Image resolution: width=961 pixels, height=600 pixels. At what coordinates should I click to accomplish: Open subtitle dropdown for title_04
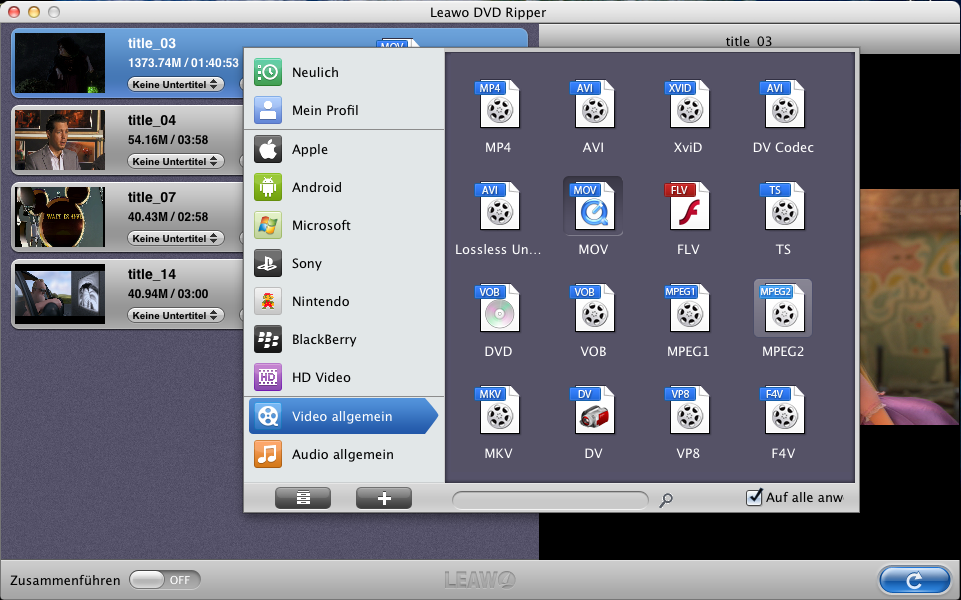(x=176, y=161)
